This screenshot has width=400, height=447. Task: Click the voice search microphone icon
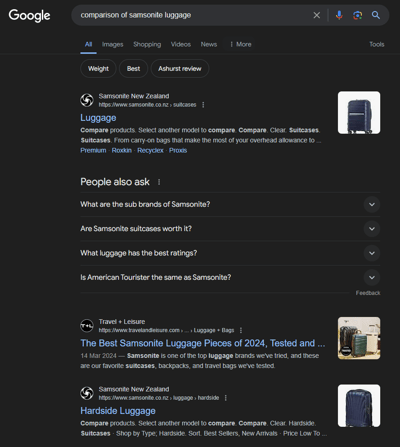339,15
